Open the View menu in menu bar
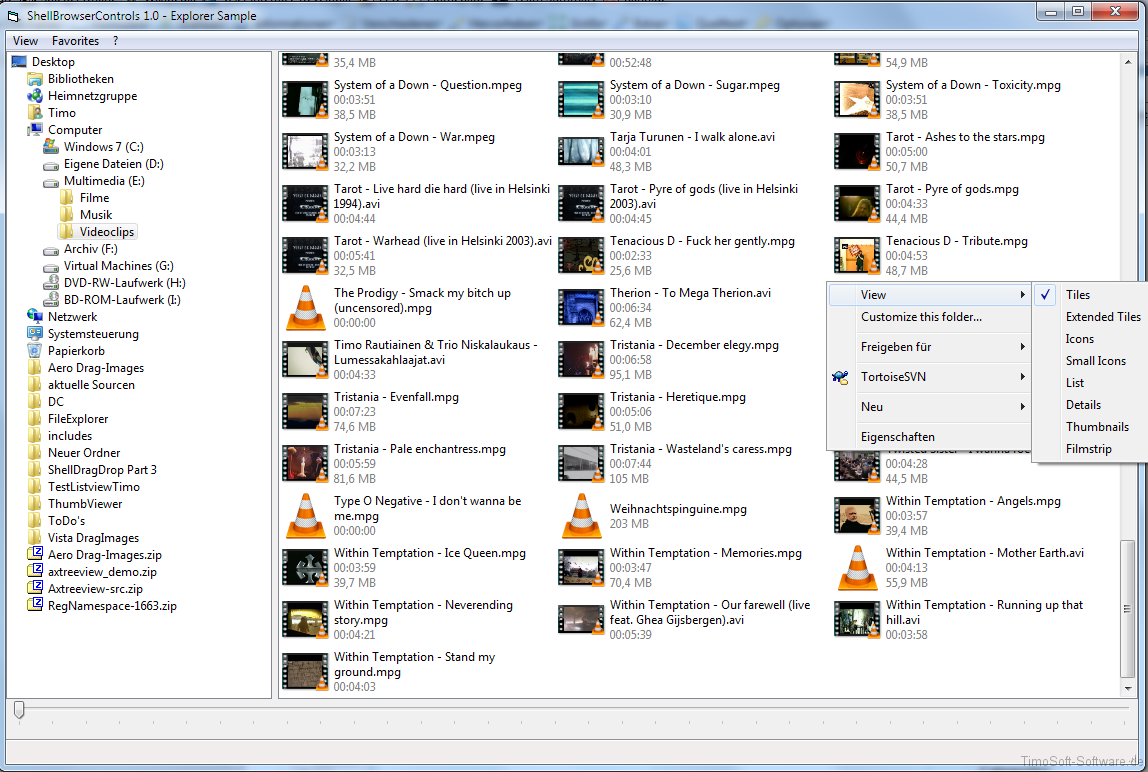This screenshot has width=1148, height=772. [x=26, y=41]
